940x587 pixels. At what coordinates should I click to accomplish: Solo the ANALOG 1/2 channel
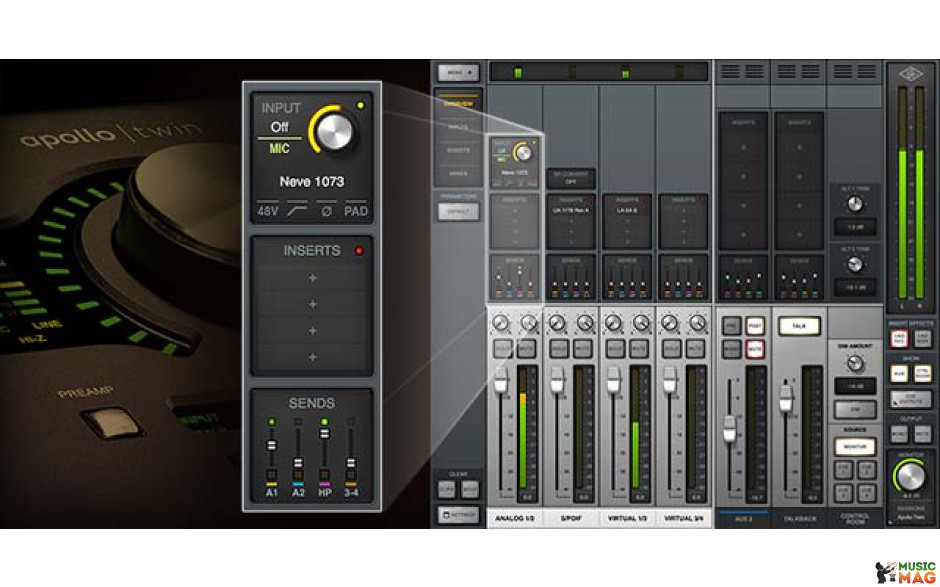(x=502, y=348)
